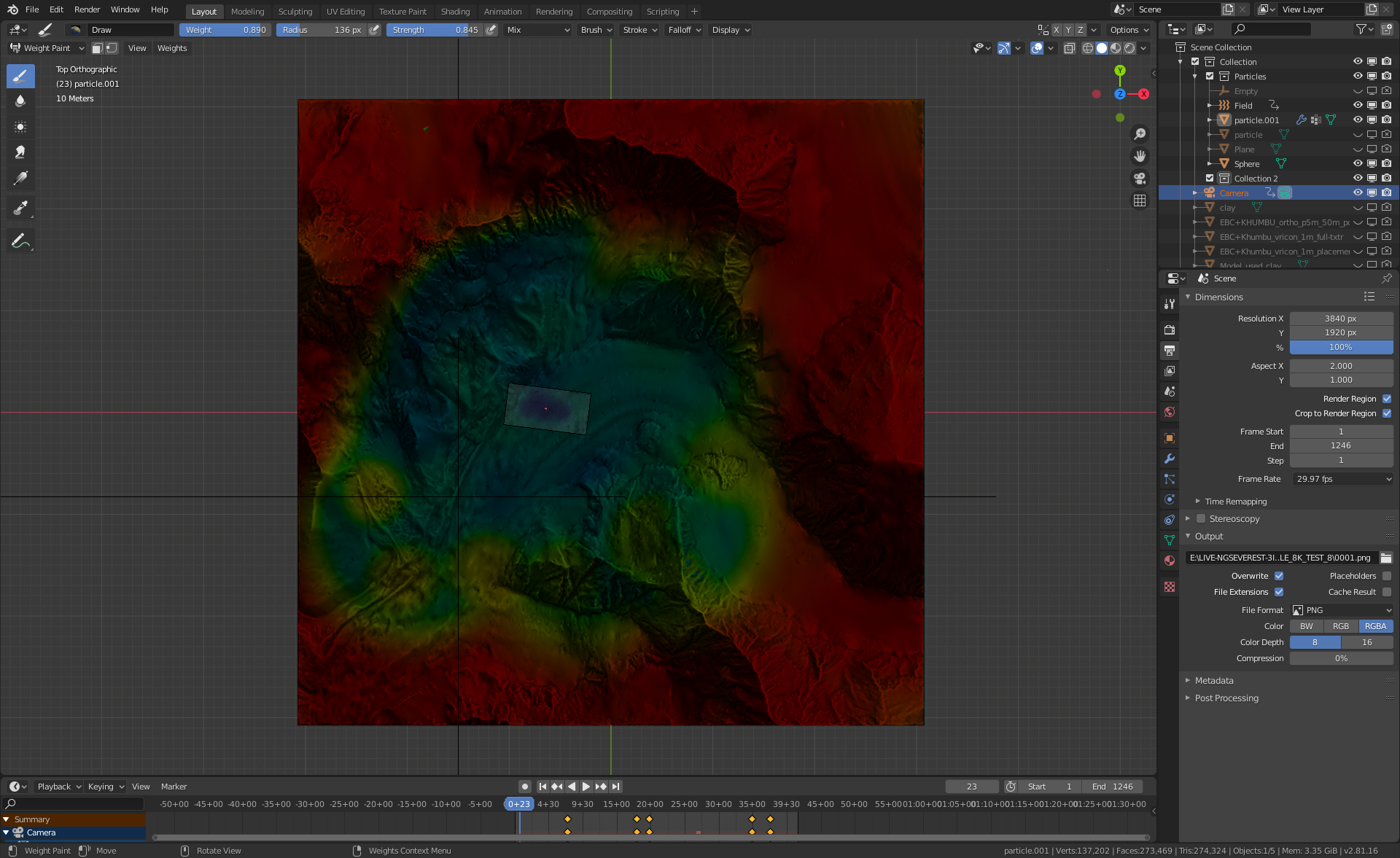Open the World properties tab
The image size is (1400, 858).
[x=1170, y=412]
